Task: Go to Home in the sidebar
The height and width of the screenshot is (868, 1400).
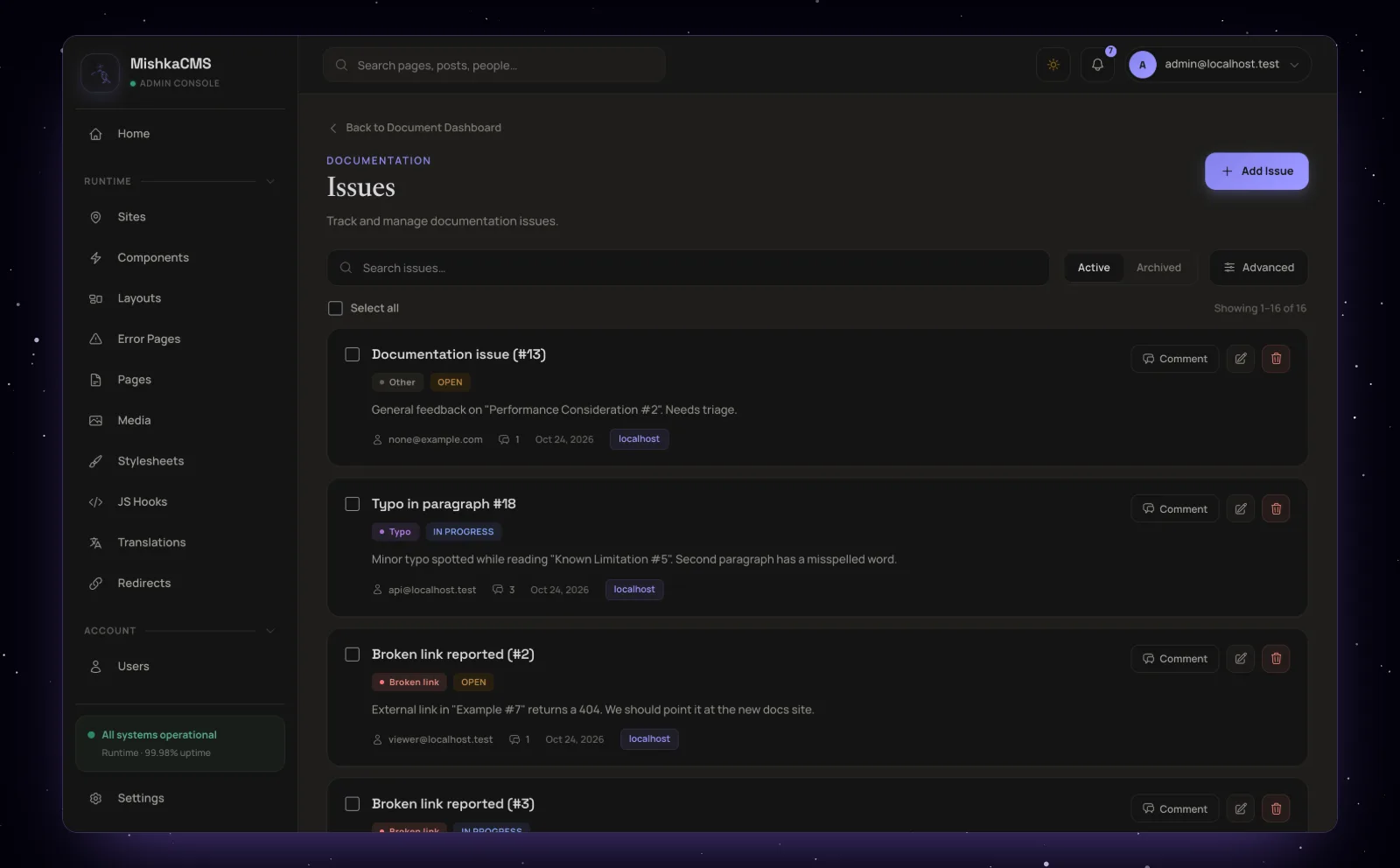Action: 180,134
